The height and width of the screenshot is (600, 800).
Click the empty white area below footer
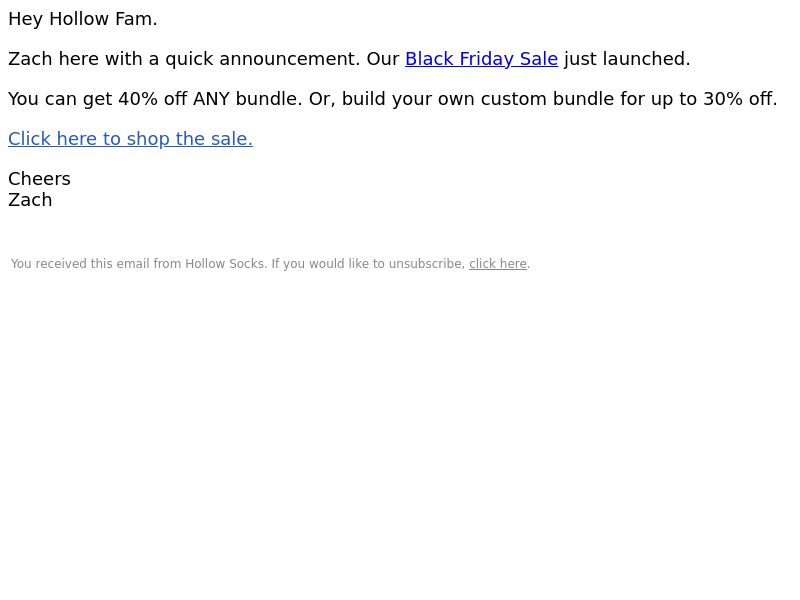pos(400,434)
